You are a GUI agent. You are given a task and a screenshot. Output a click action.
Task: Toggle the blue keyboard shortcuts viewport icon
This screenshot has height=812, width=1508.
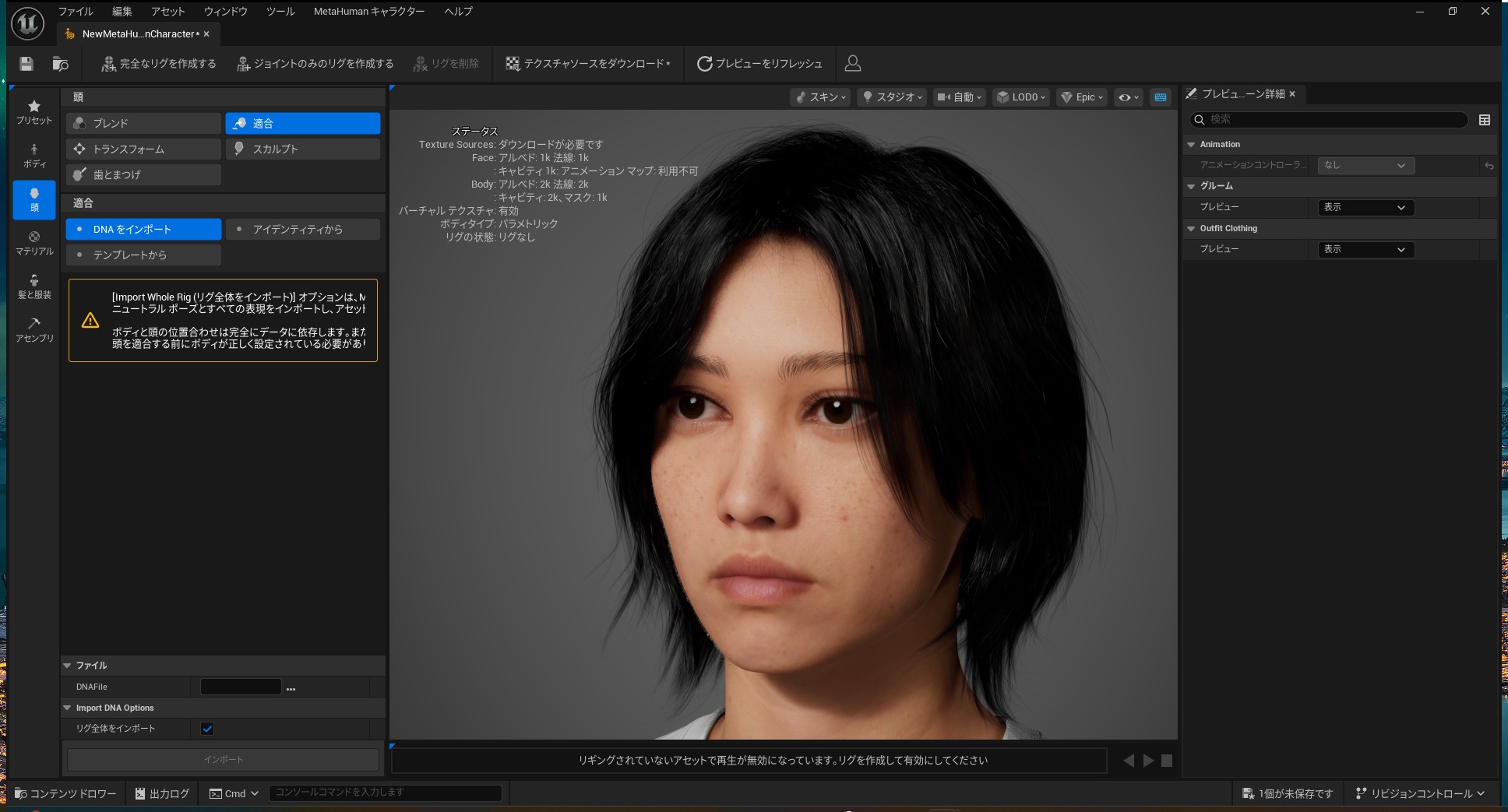pyautogui.click(x=1161, y=97)
